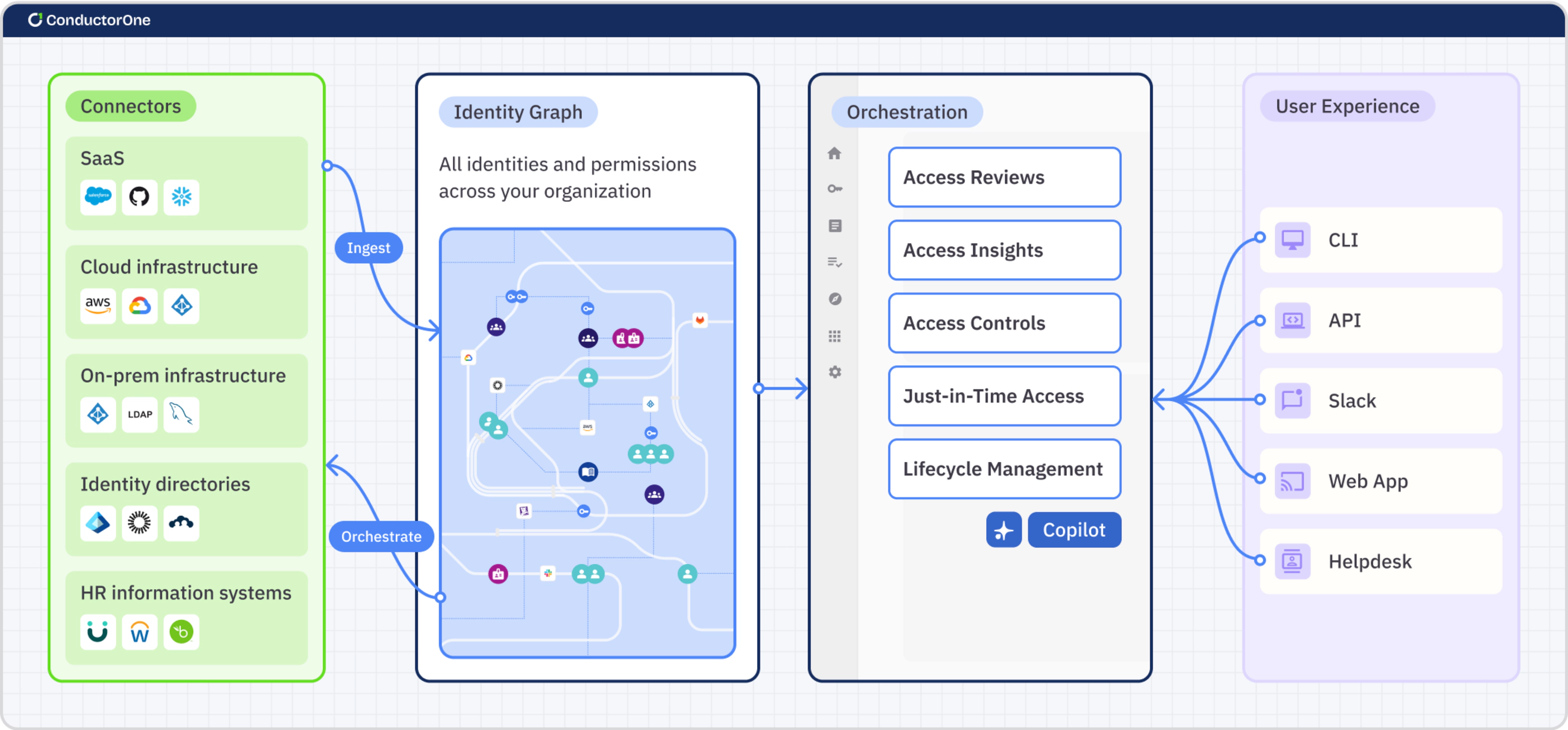The width and height of the screenshot is (1568, 730).
Task: Click the key icon in Orchestration sidebar
Action: pyautogui.click(x=834, y=189)
